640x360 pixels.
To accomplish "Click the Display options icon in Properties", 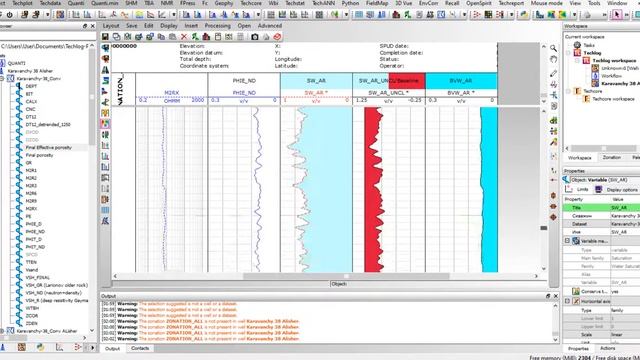I will pyautogui.click(x=598, y=189).
